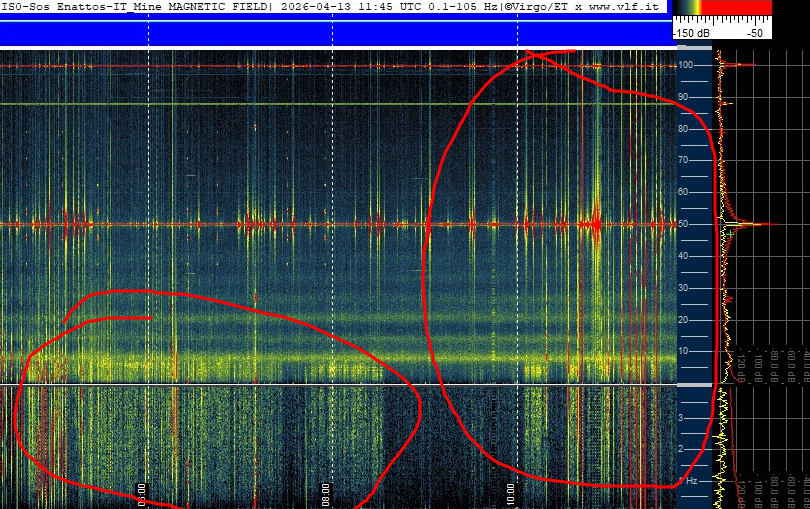Click the 06:00 time marker

[142, 493]
